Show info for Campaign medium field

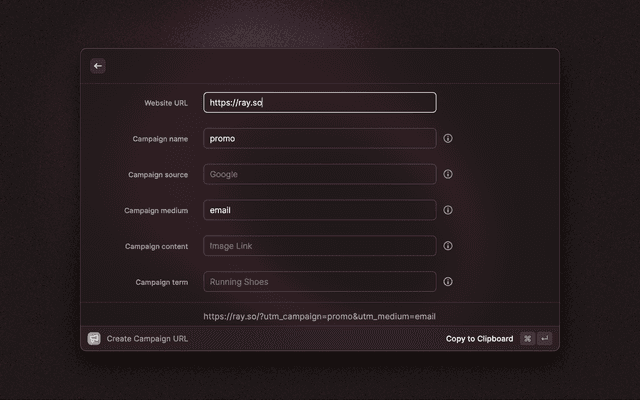click(448, 210)
